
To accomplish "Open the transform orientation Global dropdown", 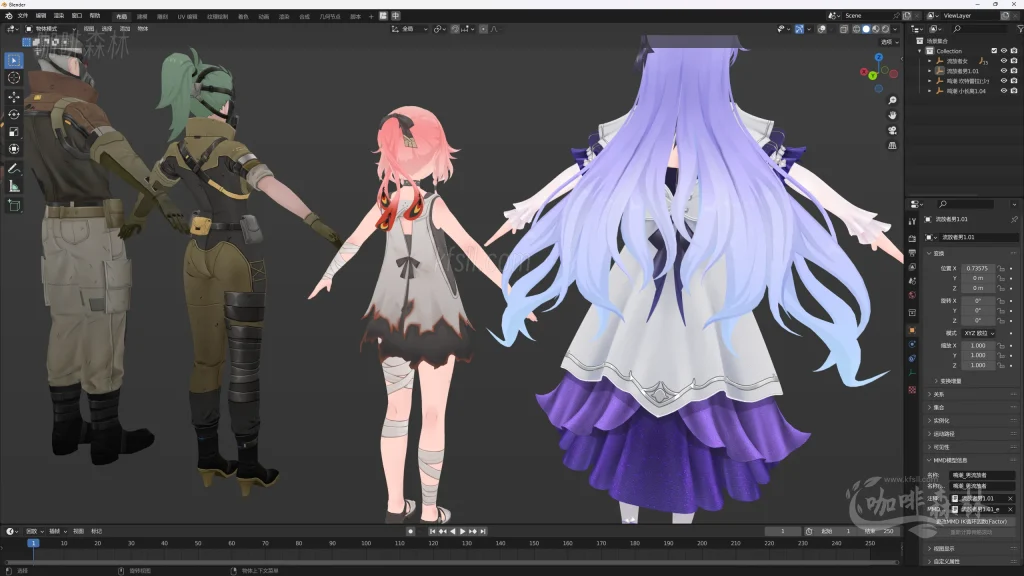I will tap(410, 29).
